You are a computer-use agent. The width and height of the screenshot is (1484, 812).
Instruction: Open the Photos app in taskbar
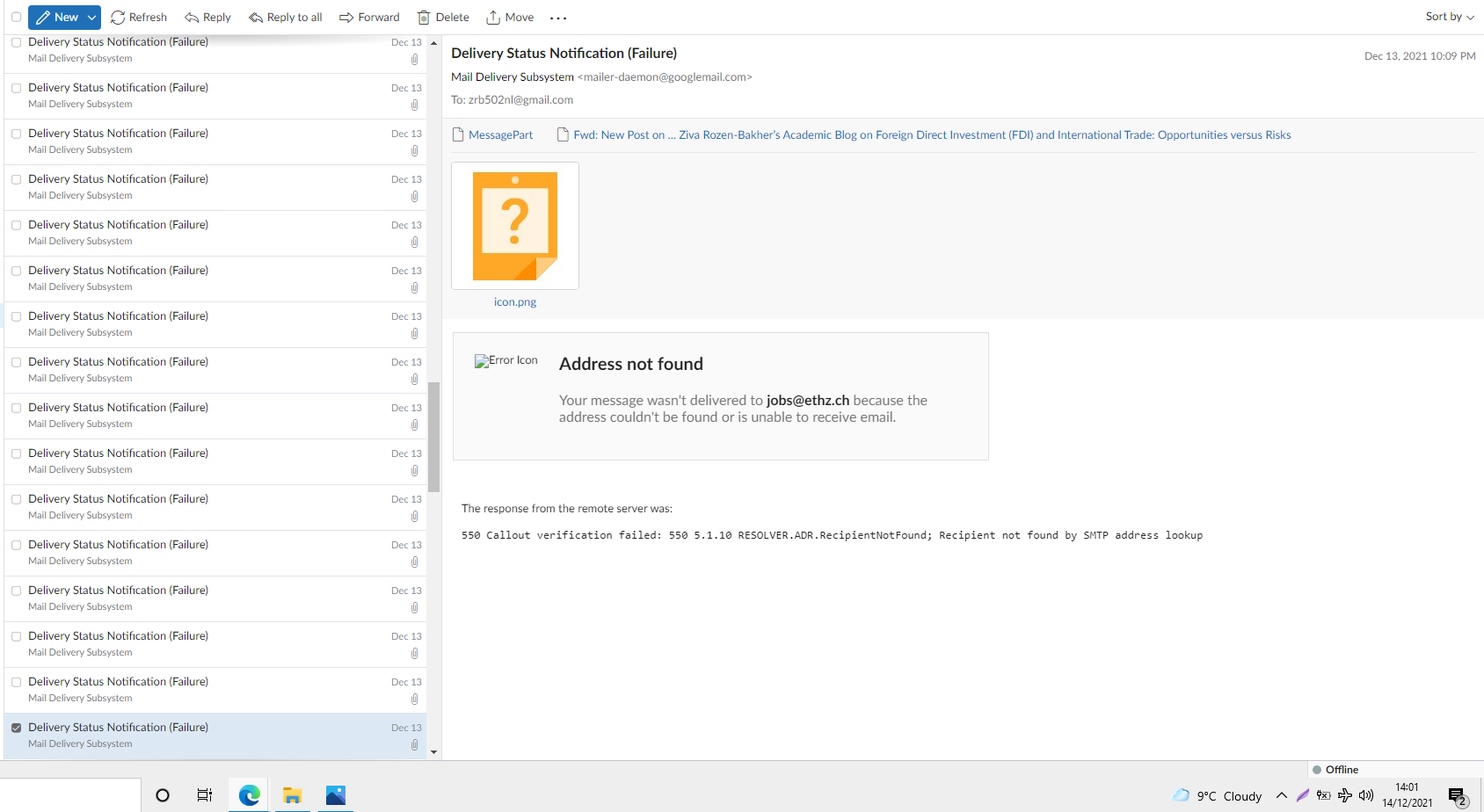pyautogui.click(x=336, y=795)
